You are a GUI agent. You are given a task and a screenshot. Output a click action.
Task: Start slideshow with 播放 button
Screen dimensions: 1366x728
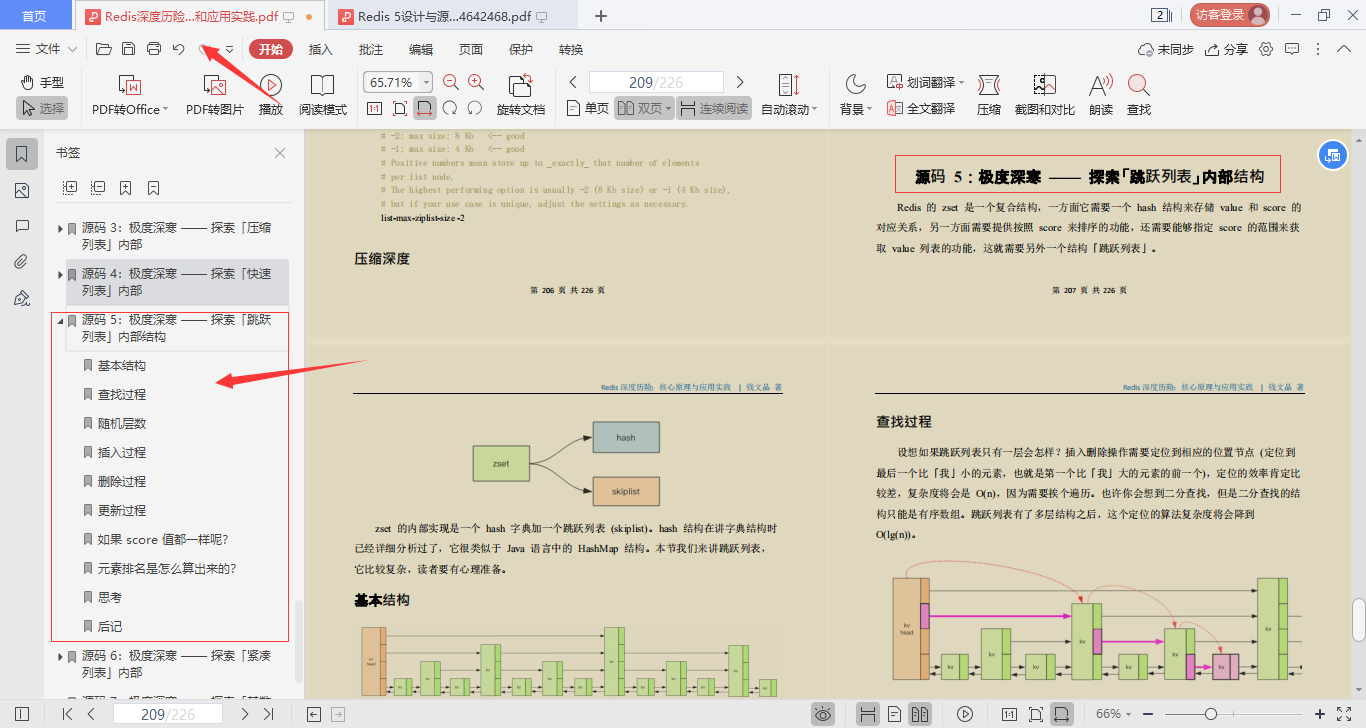pos(271,95)
